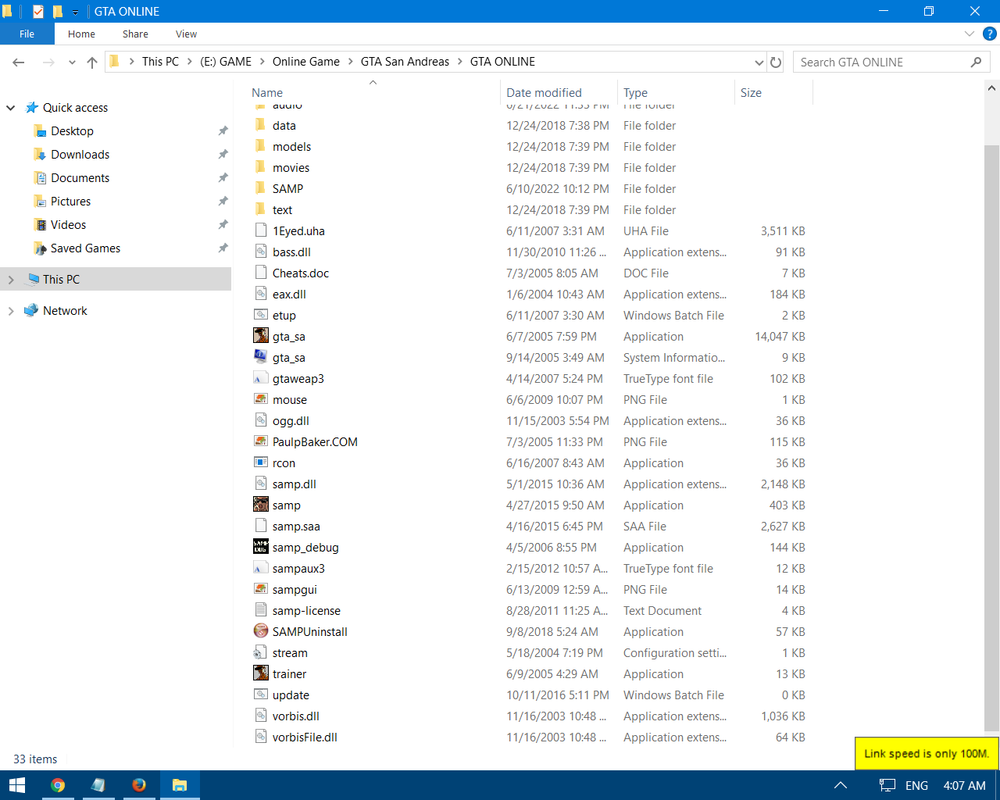Click the gta_sa System Information file icon
This screenshot has width=1000, height=800.
(x=260, y=357)
